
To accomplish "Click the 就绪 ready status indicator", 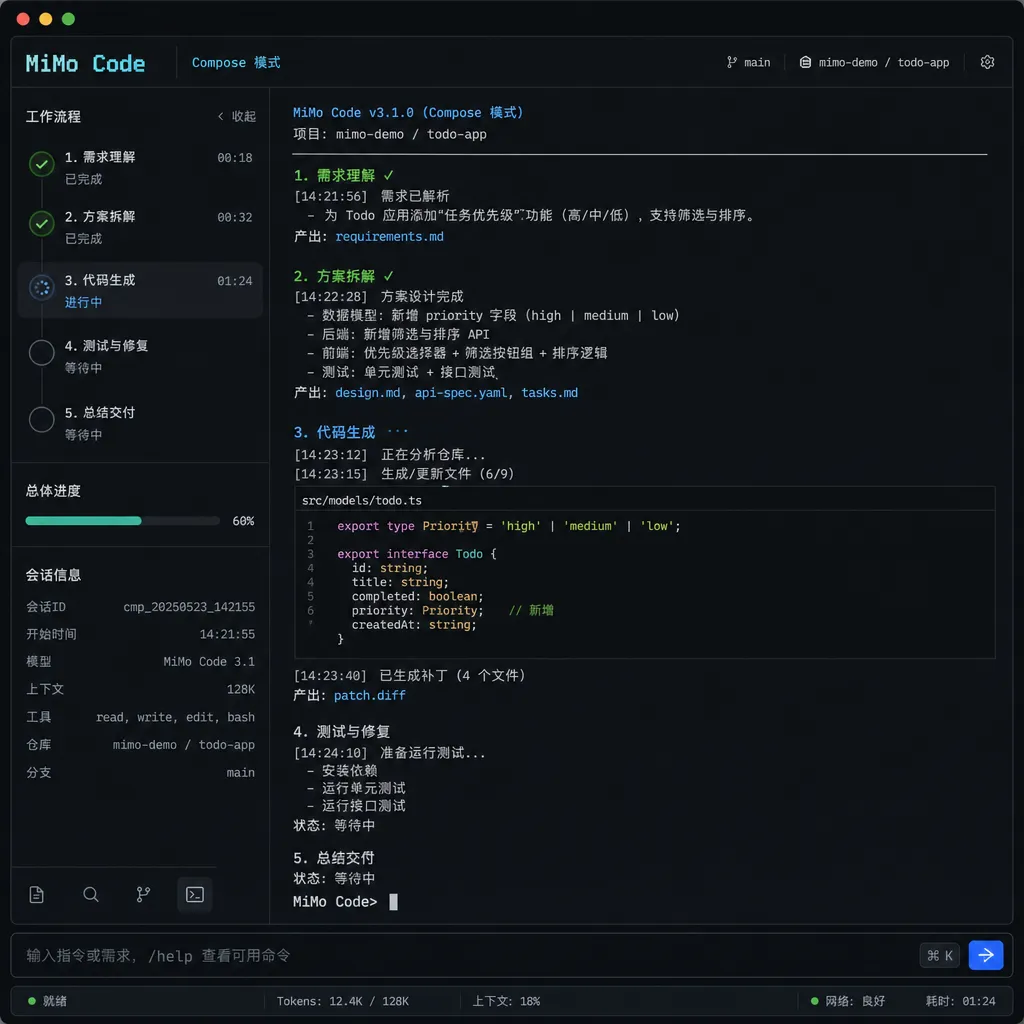I will tap(48, 1001).
